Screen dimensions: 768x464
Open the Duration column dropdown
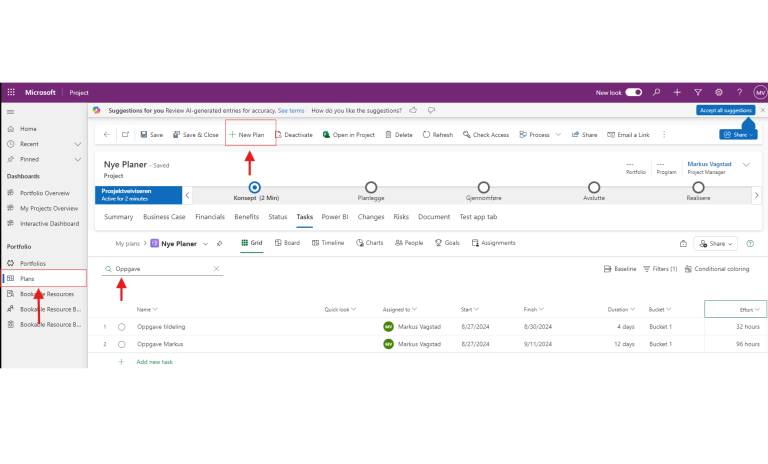click(x=632, y=309)
